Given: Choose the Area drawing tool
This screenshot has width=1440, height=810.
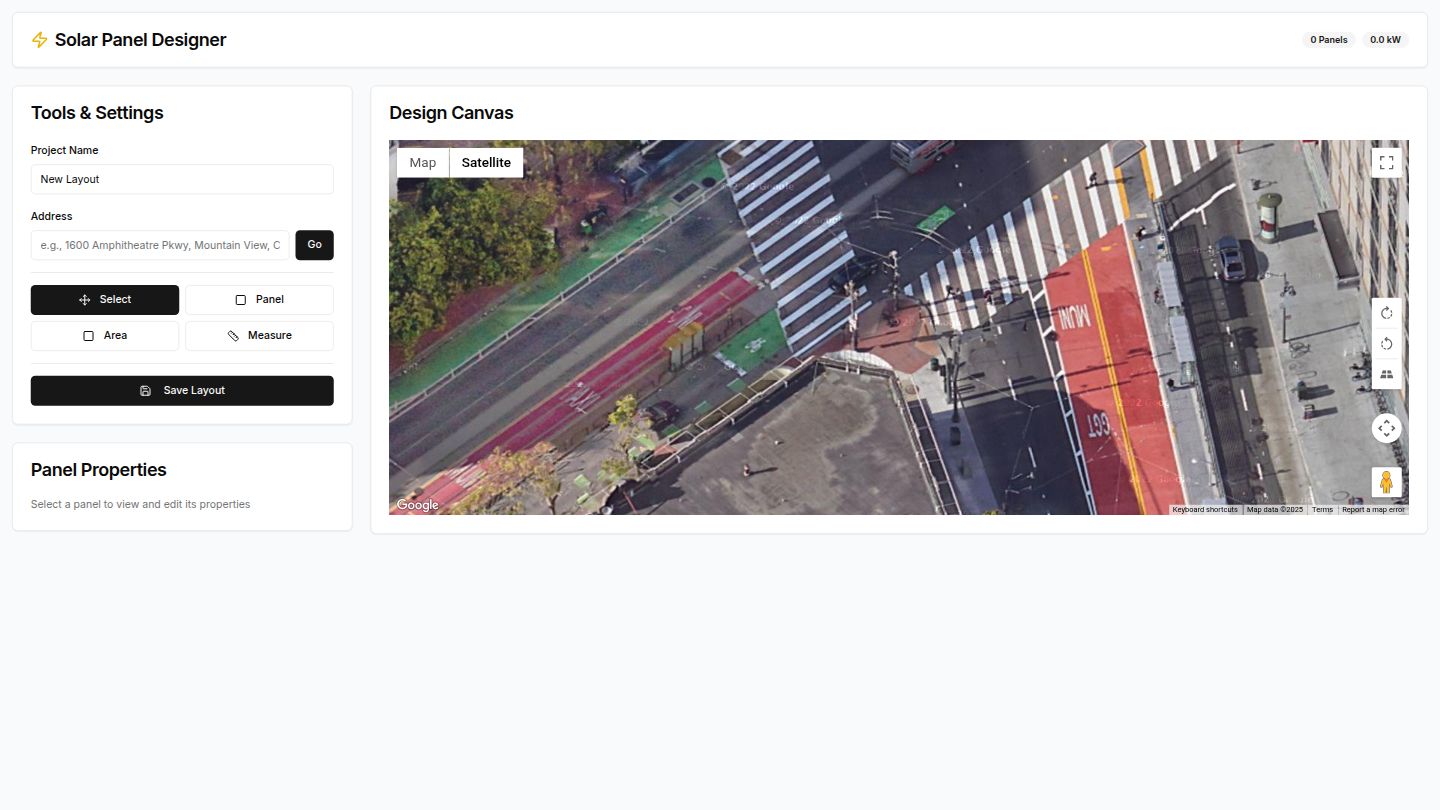Looking at the screenshot, I should point(105,336).
